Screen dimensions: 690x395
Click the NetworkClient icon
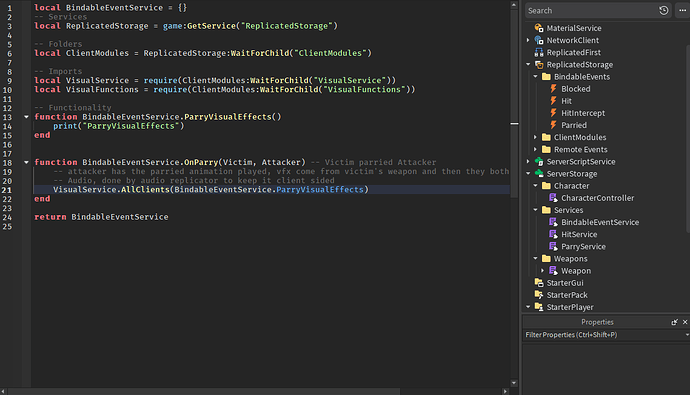coord(539,40)
